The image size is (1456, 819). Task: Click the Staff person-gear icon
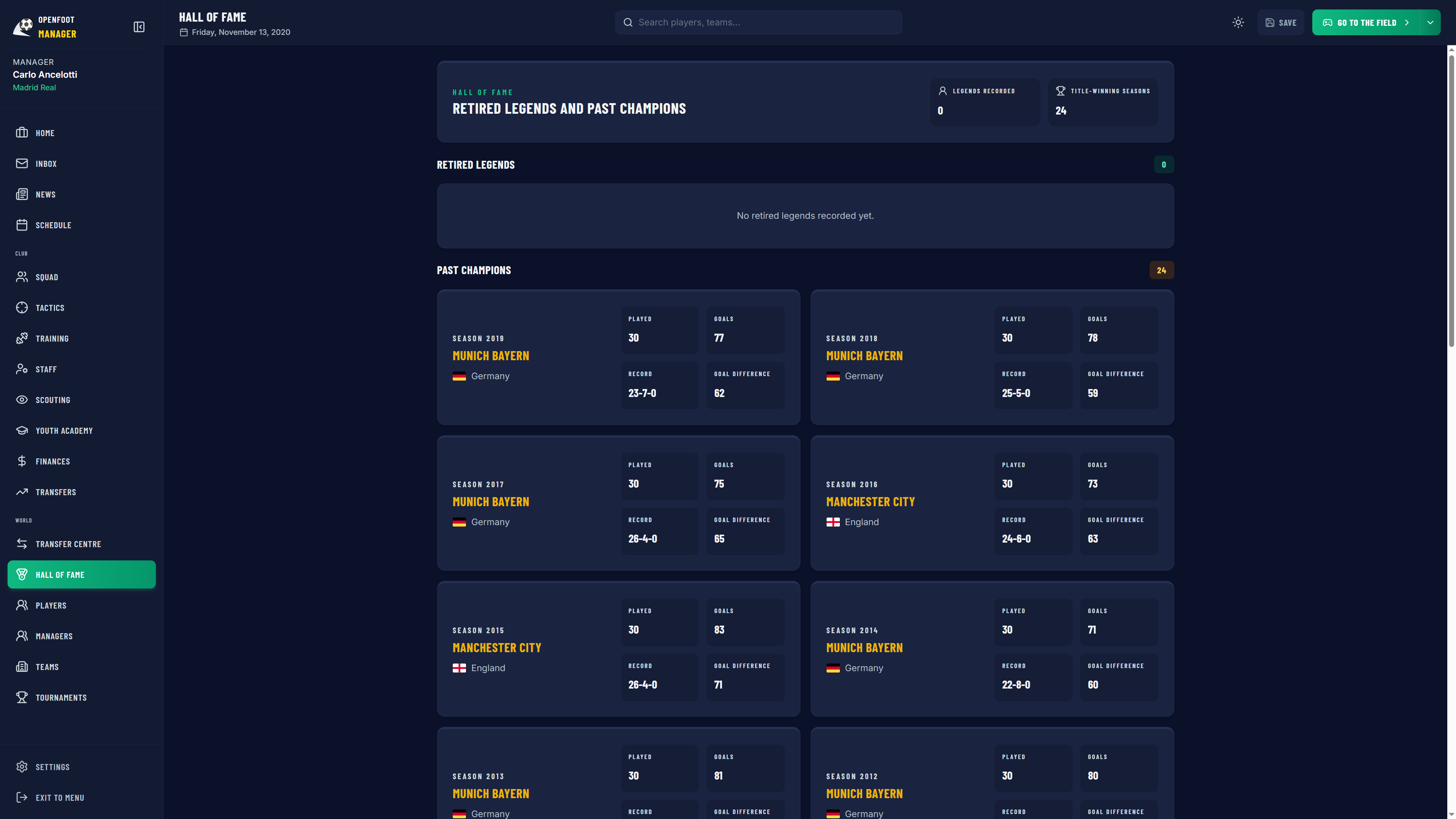point(22,369)
